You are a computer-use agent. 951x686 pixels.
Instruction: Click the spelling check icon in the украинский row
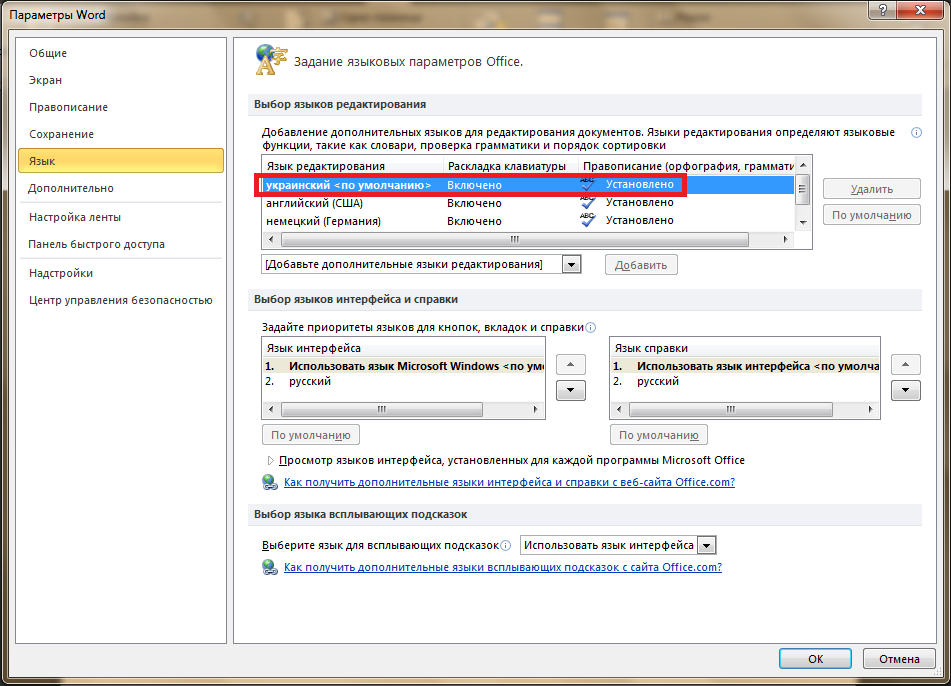click(x=587, y=184)
